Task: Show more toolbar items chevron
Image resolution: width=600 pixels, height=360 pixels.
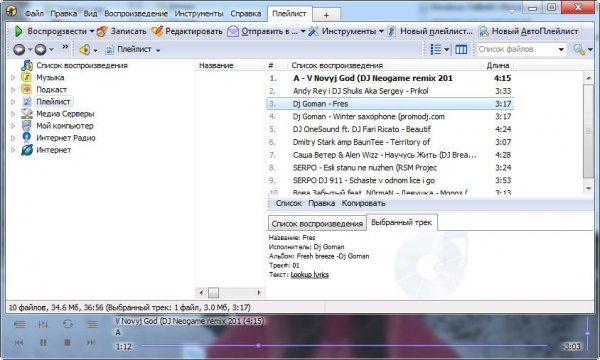Action: [65, 47]
